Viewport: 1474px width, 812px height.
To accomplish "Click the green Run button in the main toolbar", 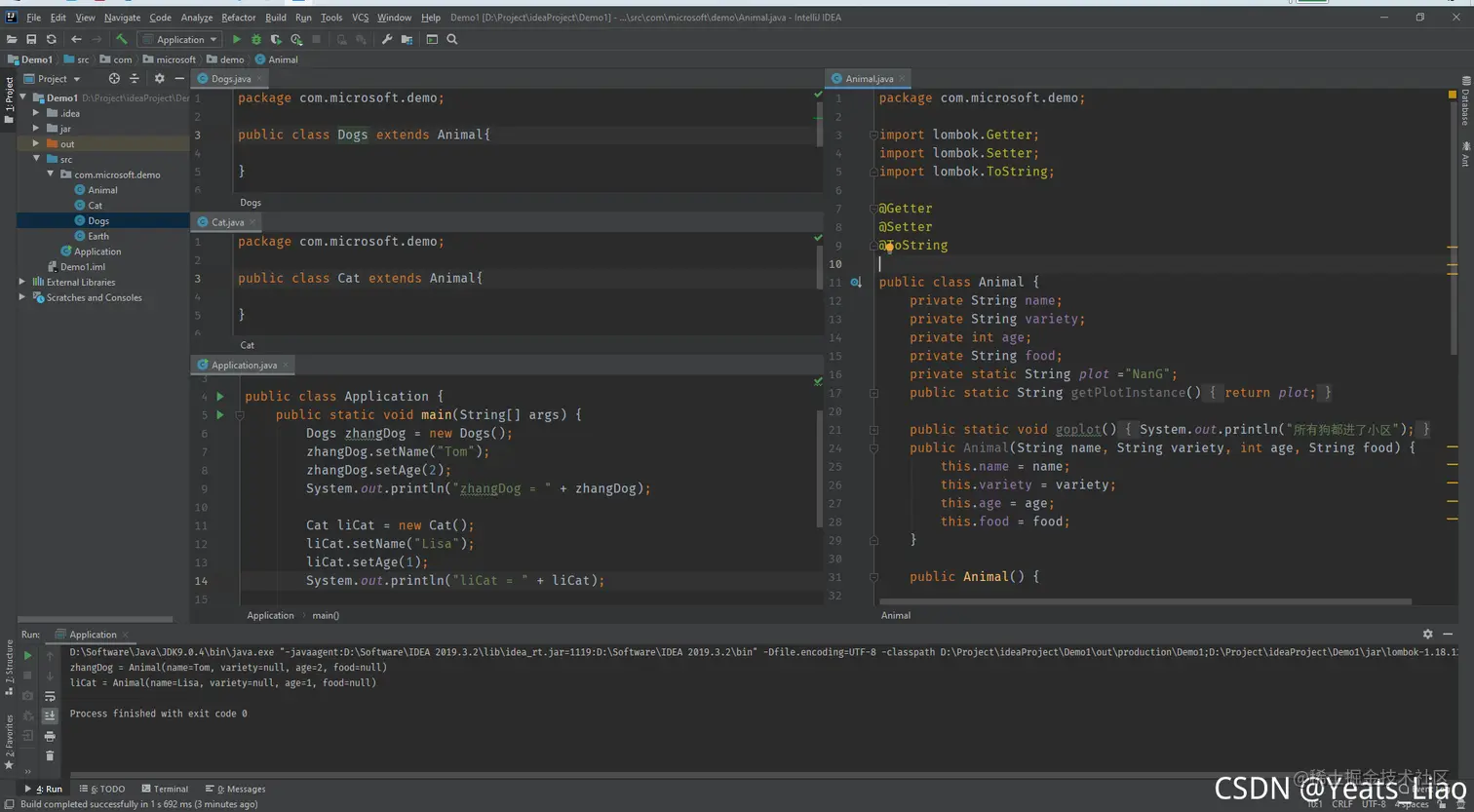I will [236, 40].
